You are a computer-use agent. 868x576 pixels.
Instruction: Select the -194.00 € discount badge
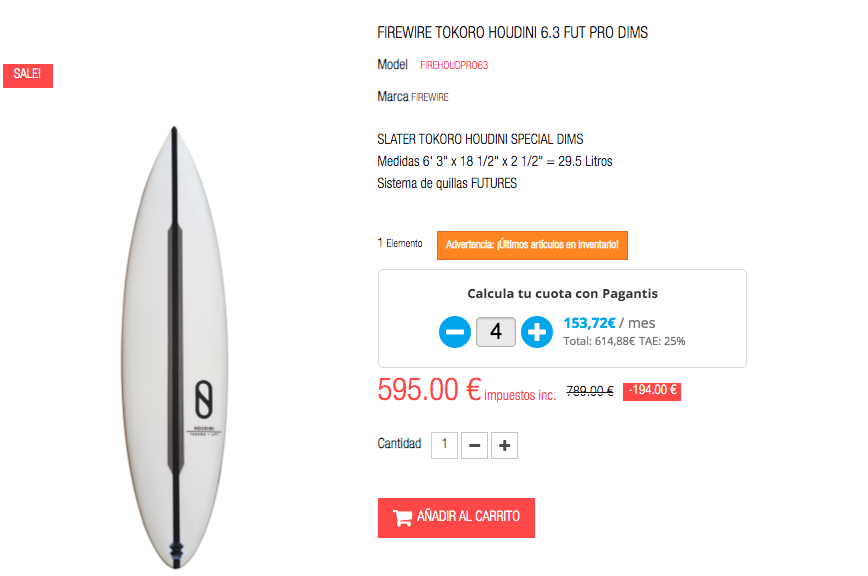(652, 391)
